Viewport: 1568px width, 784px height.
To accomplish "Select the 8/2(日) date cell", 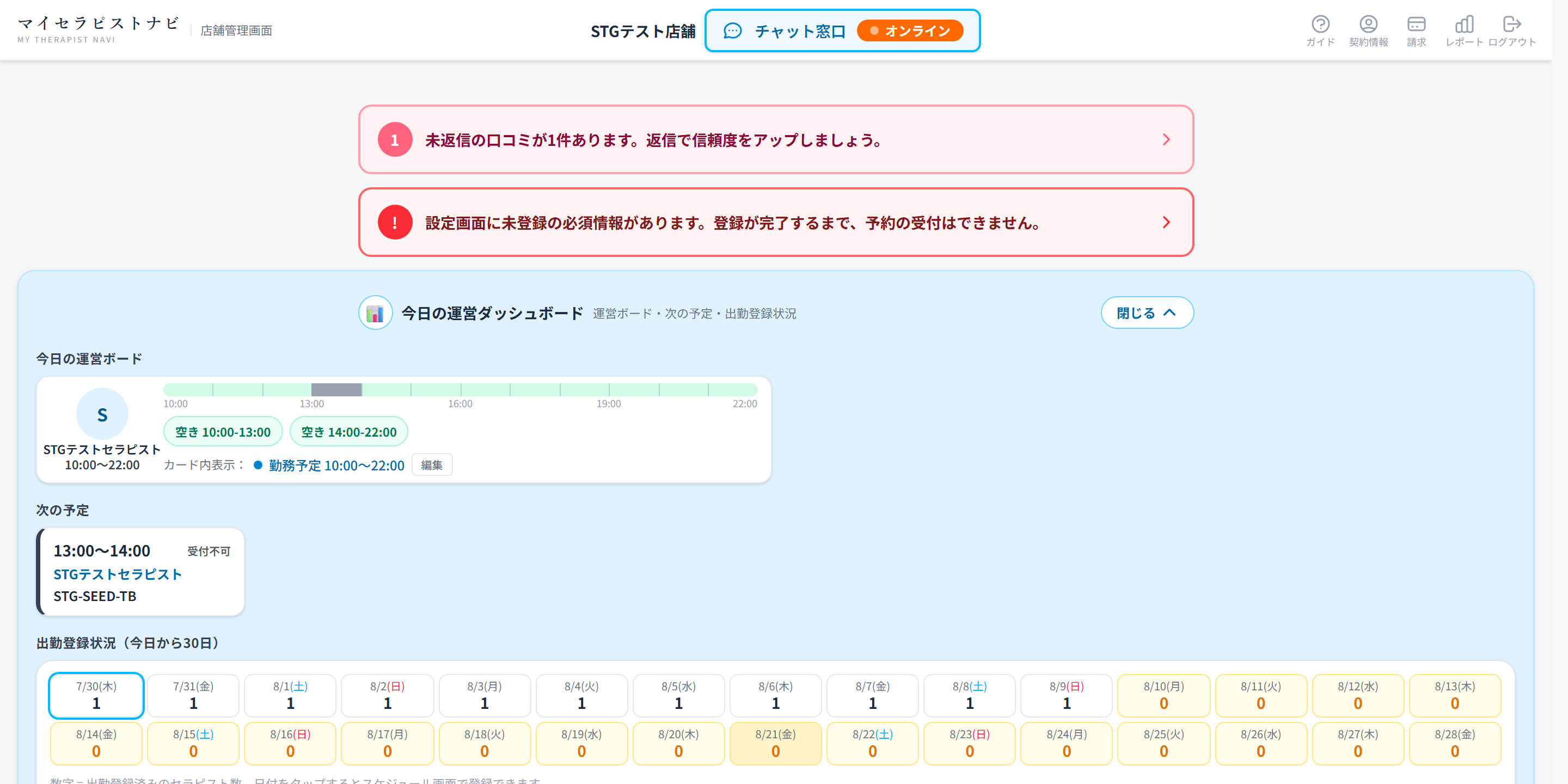I will click(x=387, y=695).
